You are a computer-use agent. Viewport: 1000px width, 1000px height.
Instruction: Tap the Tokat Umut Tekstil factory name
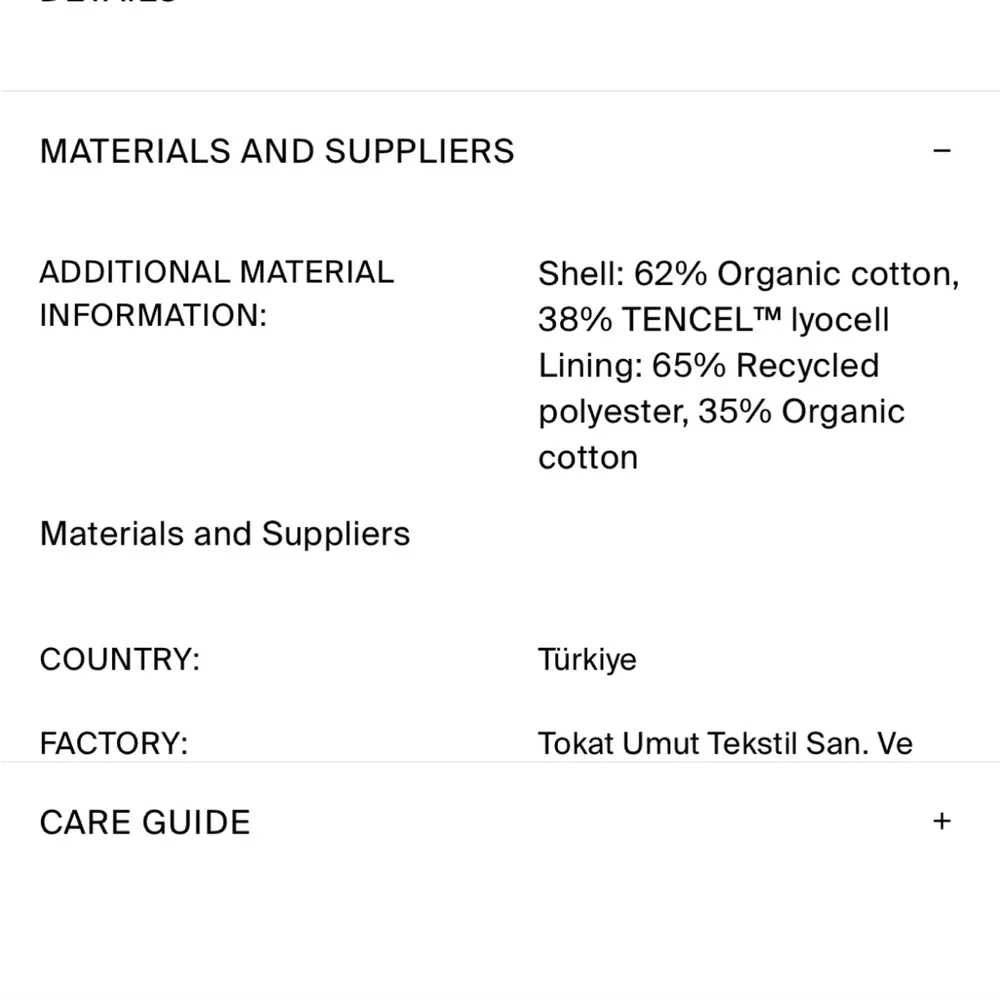[725, 743]
